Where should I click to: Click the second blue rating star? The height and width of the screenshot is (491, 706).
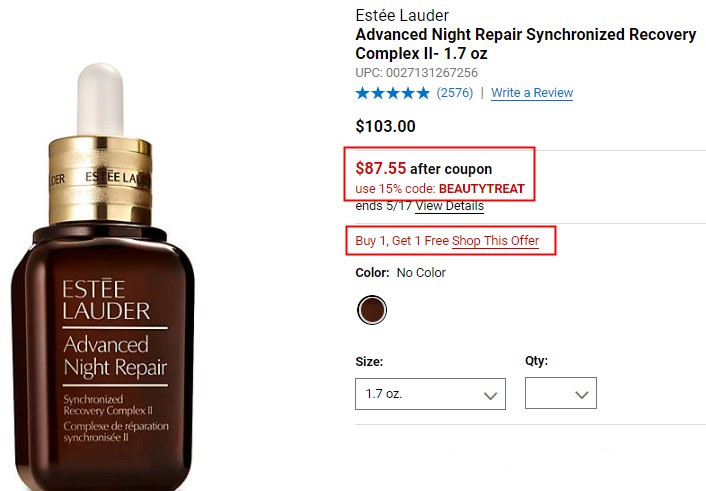tap(378, 93)
